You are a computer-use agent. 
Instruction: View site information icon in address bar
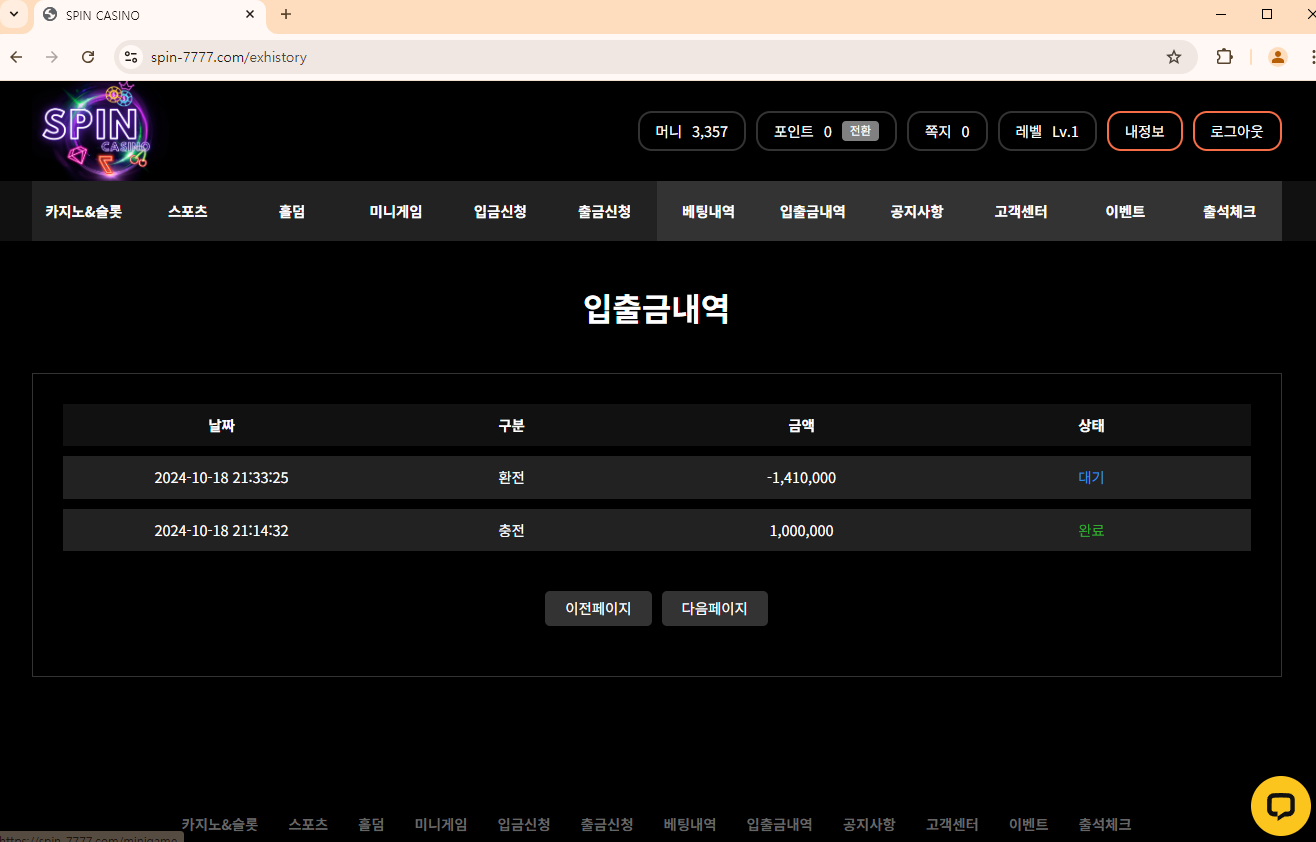coord(130,57)
